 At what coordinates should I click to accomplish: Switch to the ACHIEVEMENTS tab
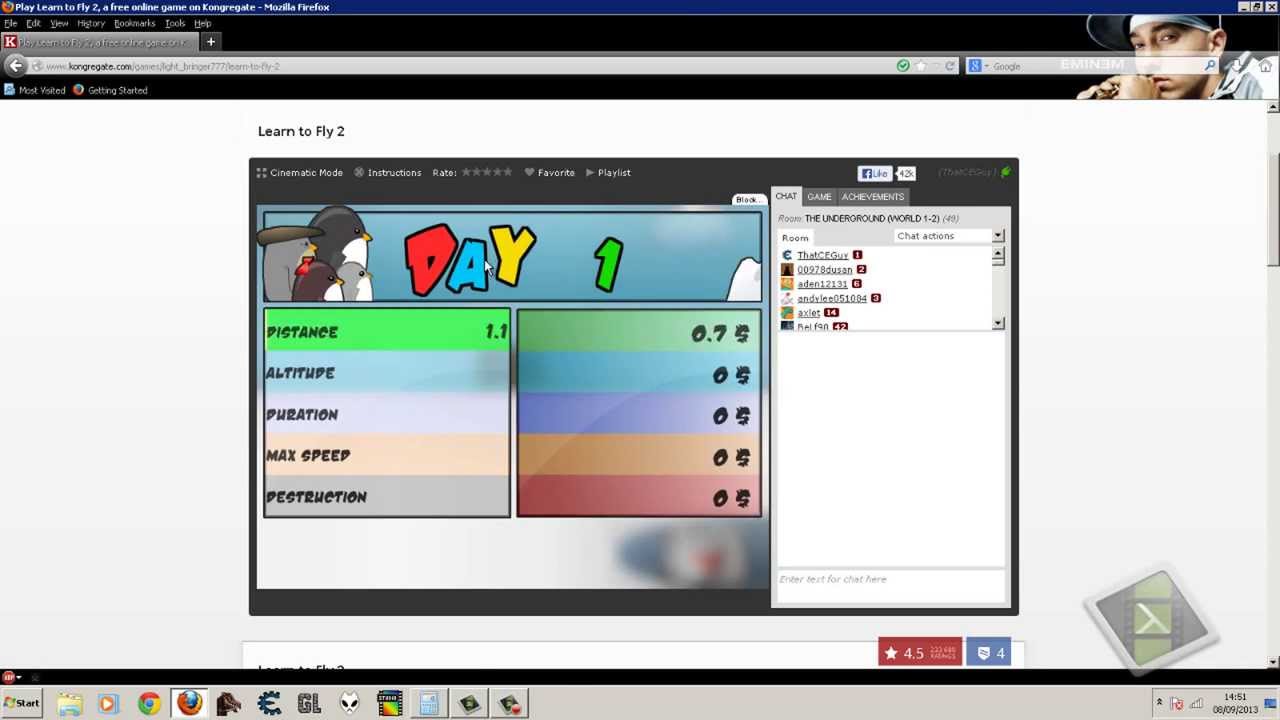pos(872,197)
